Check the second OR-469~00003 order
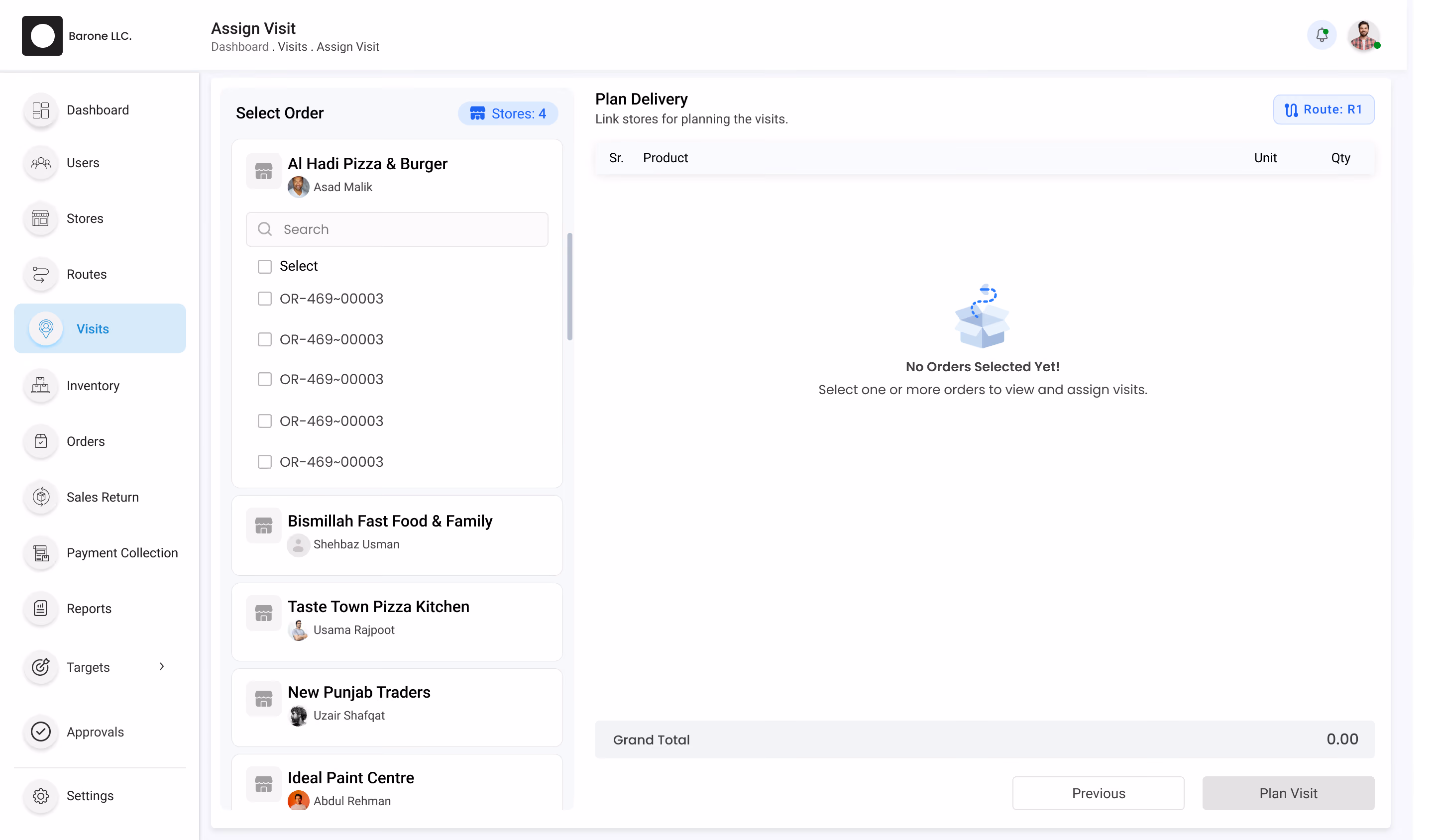 click(264, 340)
